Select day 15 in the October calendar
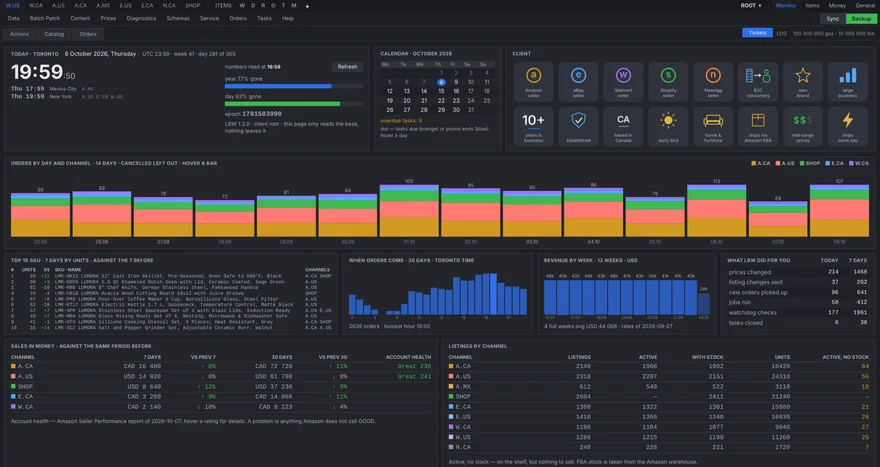 [x=441, y=91]
